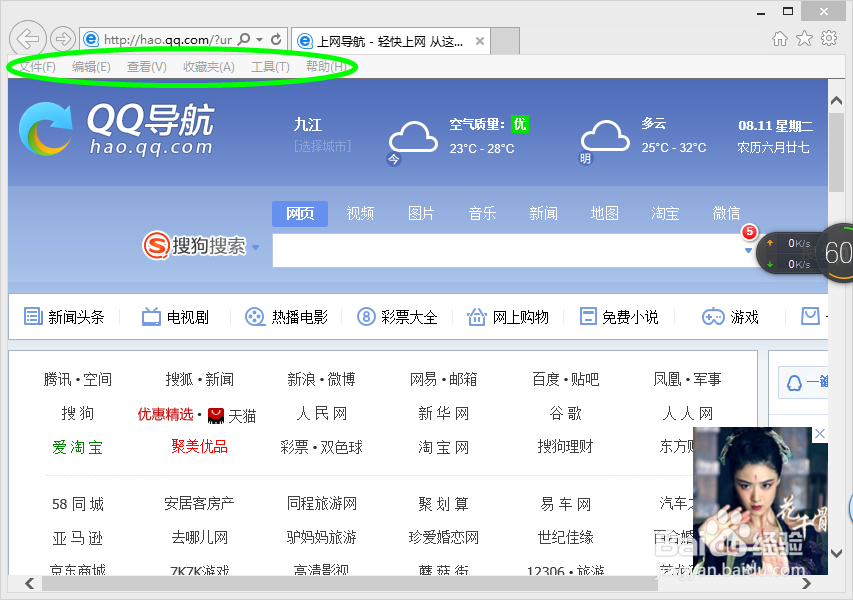
Task: Open 热播电影 category
Action: 287,317
